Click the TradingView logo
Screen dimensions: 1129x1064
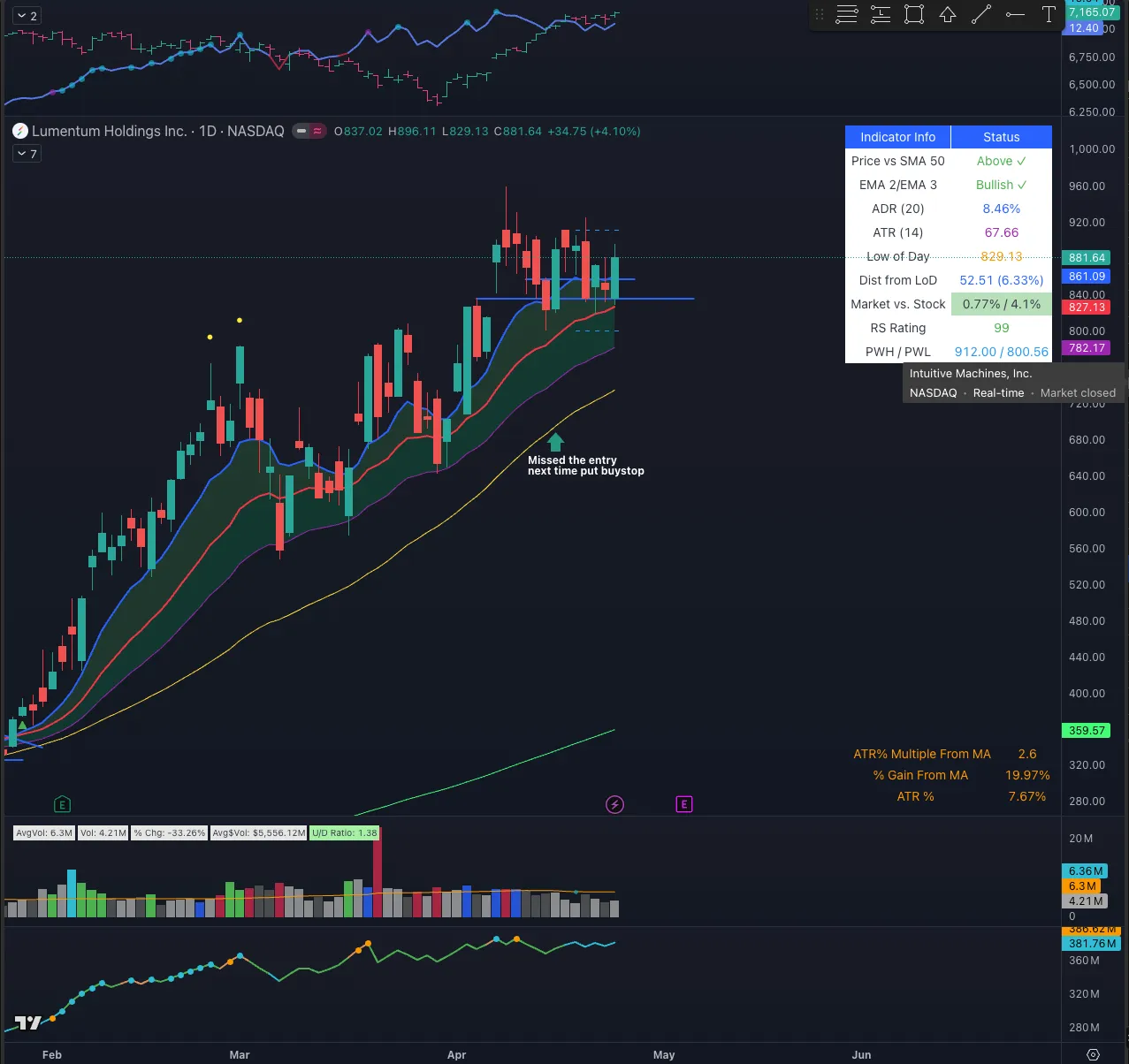pos(27,1023)
